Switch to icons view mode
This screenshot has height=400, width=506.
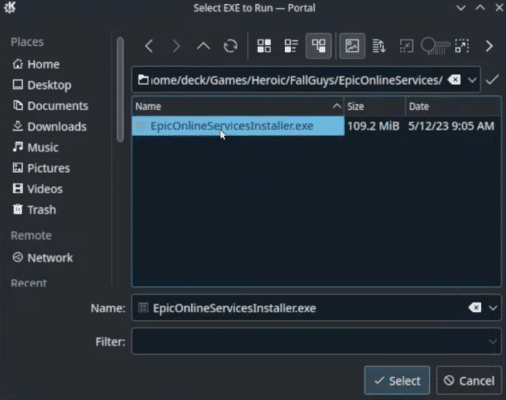[x=264, y=46]
